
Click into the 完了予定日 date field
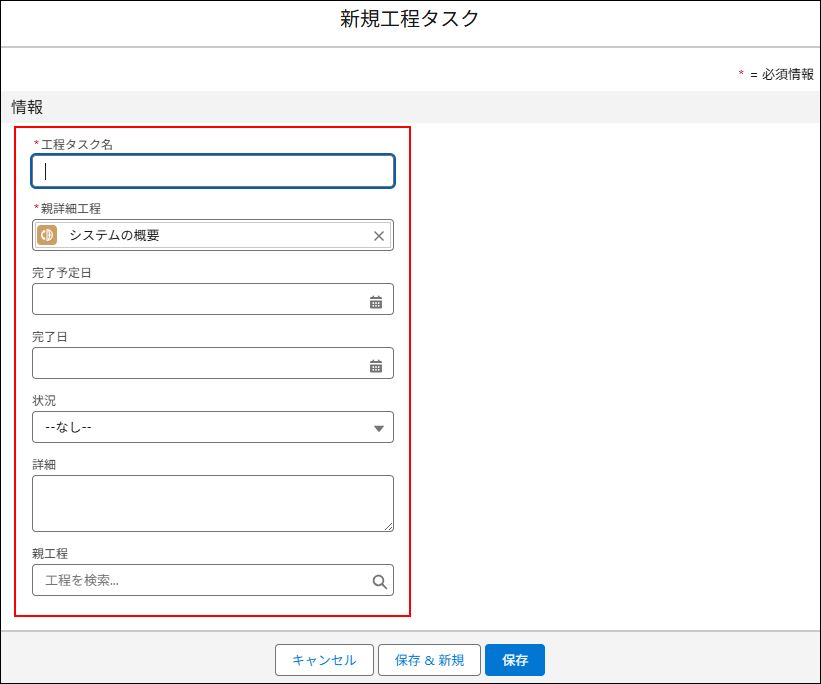[x=195, y=299]
